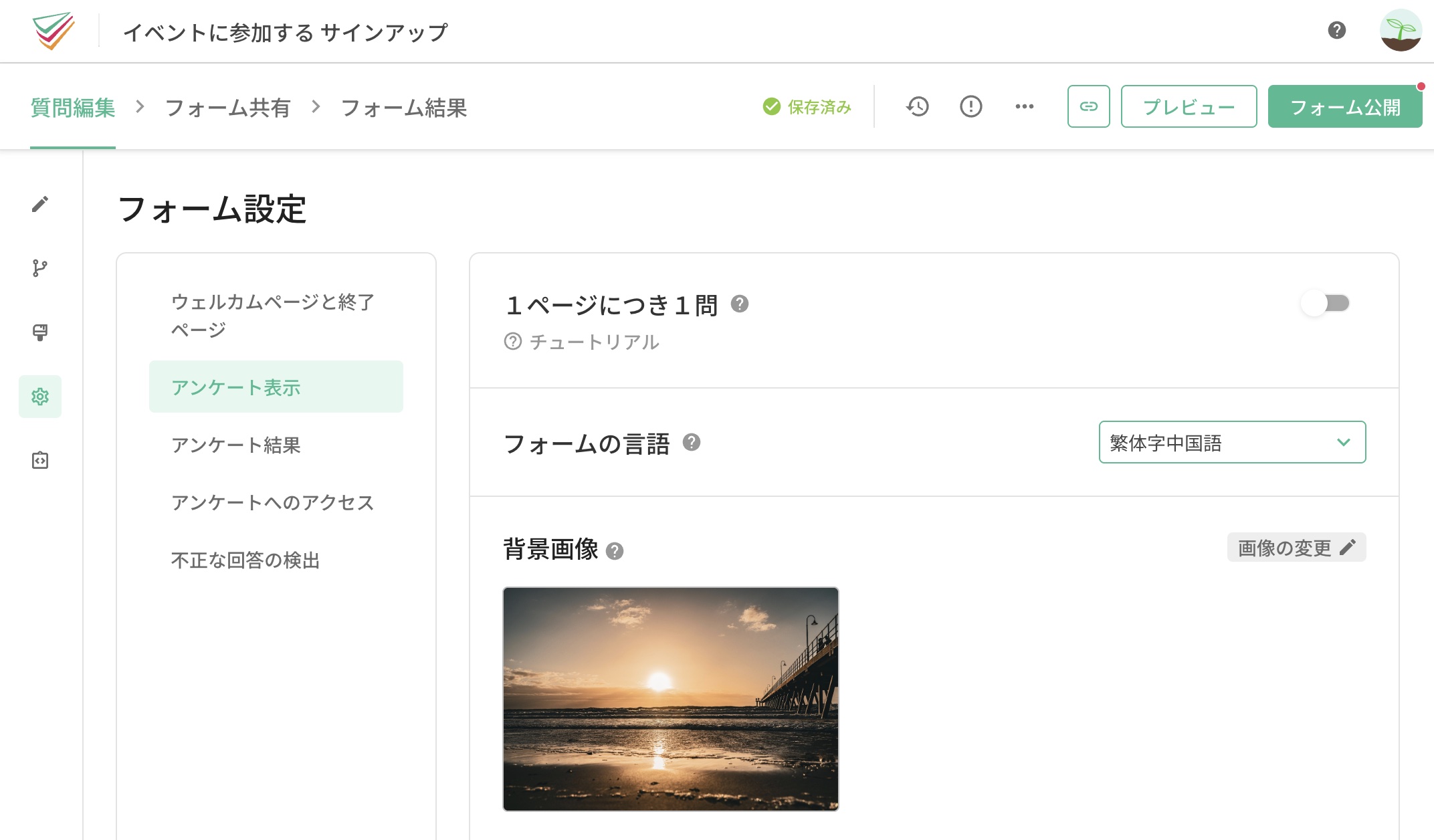
Task: Open the help question mark icon in header
Action: pos(1336,30)
